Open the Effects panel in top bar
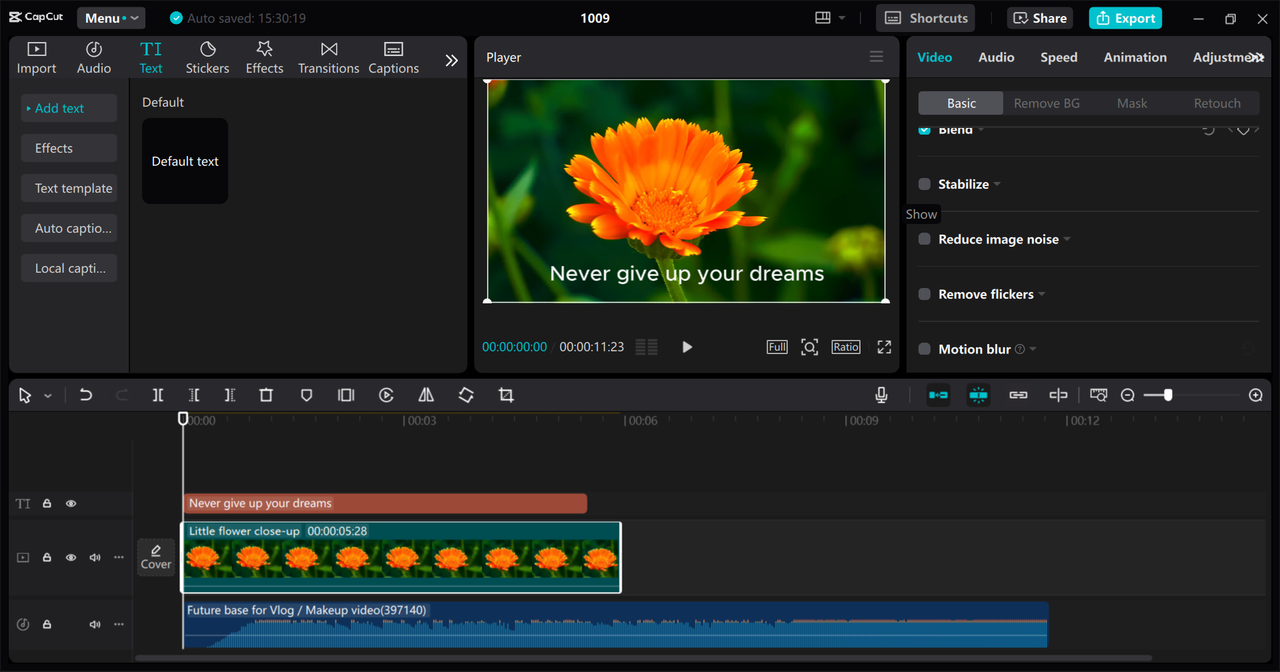Screen dimensions: 1280x672 (265, 58)
